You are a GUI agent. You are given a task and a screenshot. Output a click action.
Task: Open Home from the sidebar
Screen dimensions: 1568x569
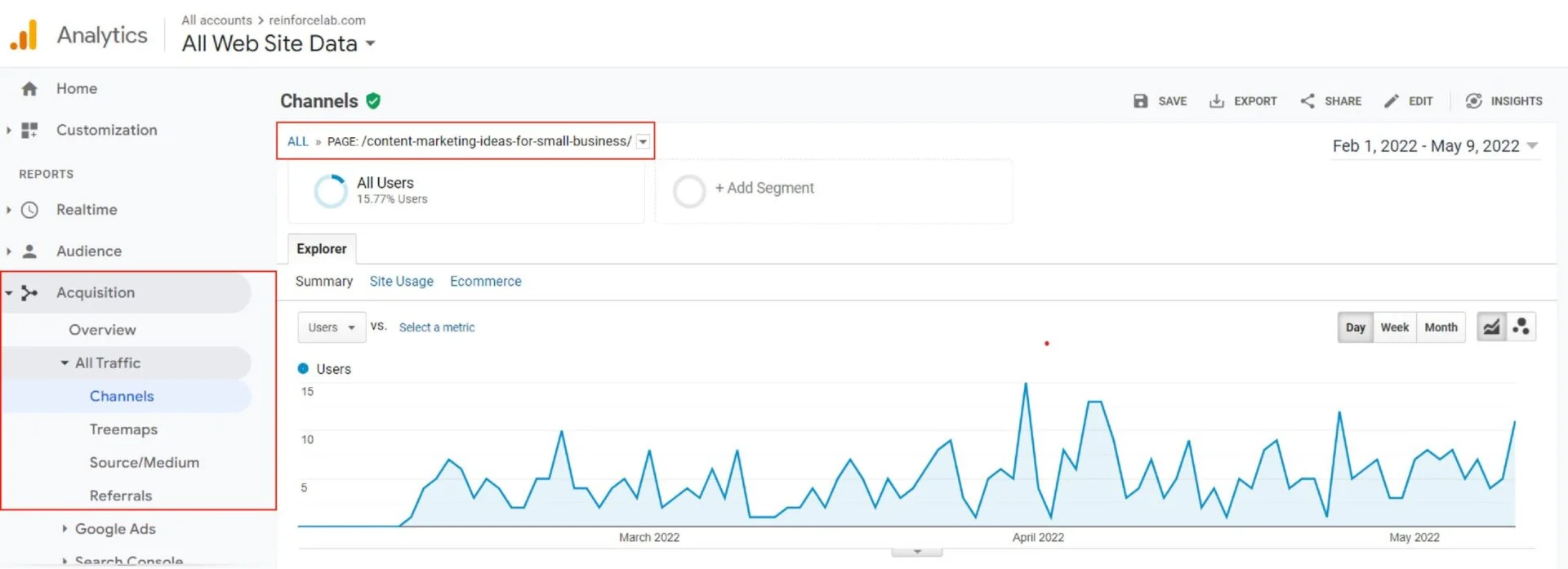[x=76, y=88]
